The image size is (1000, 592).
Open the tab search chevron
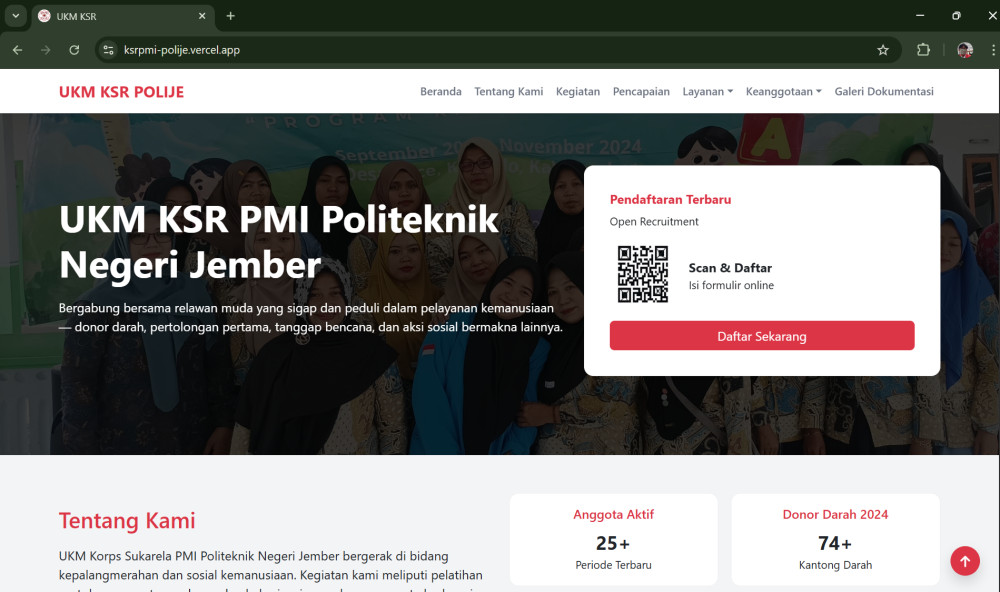pos(15,16)
